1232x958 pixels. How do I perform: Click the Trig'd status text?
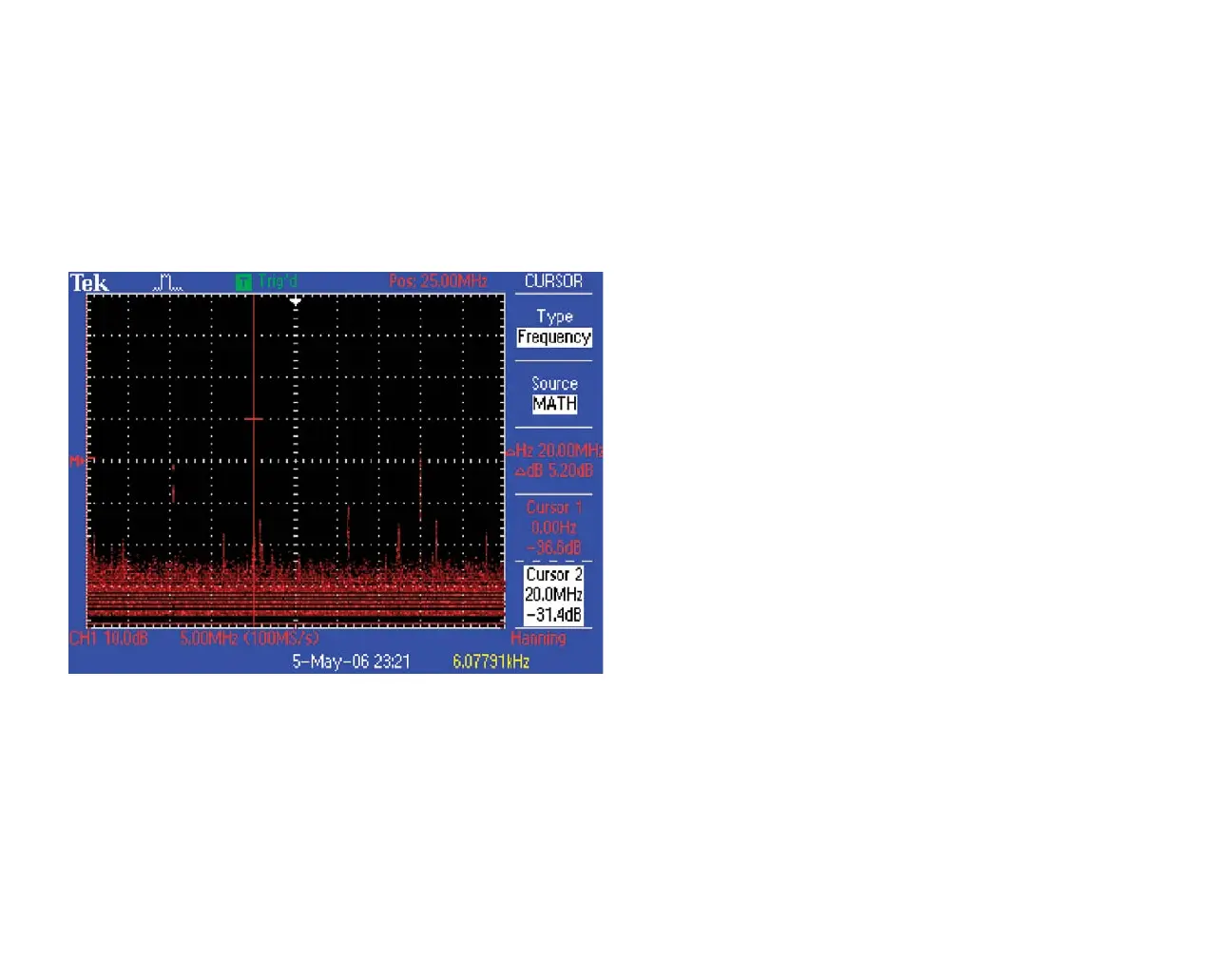pos(278,281)
